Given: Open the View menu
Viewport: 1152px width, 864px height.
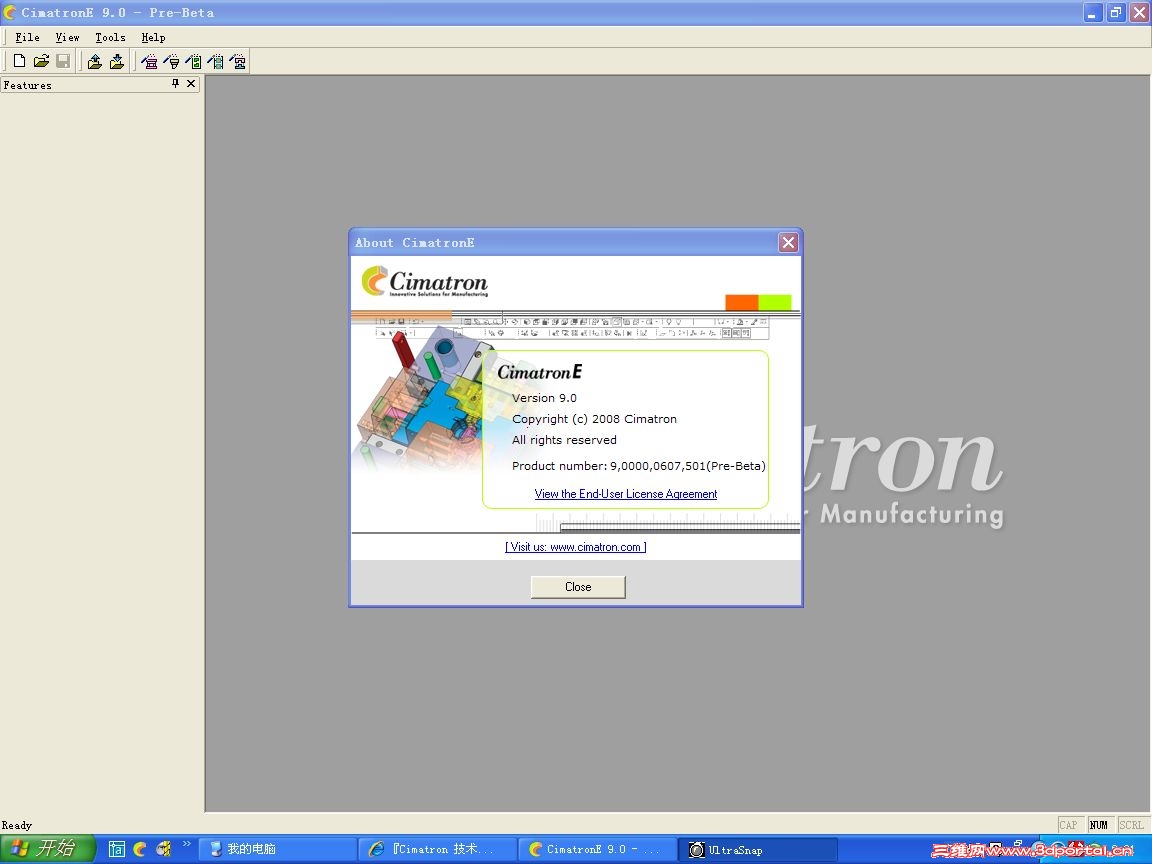Looking at the screenshot, I should pyautogui.click(x=67, y=37).
